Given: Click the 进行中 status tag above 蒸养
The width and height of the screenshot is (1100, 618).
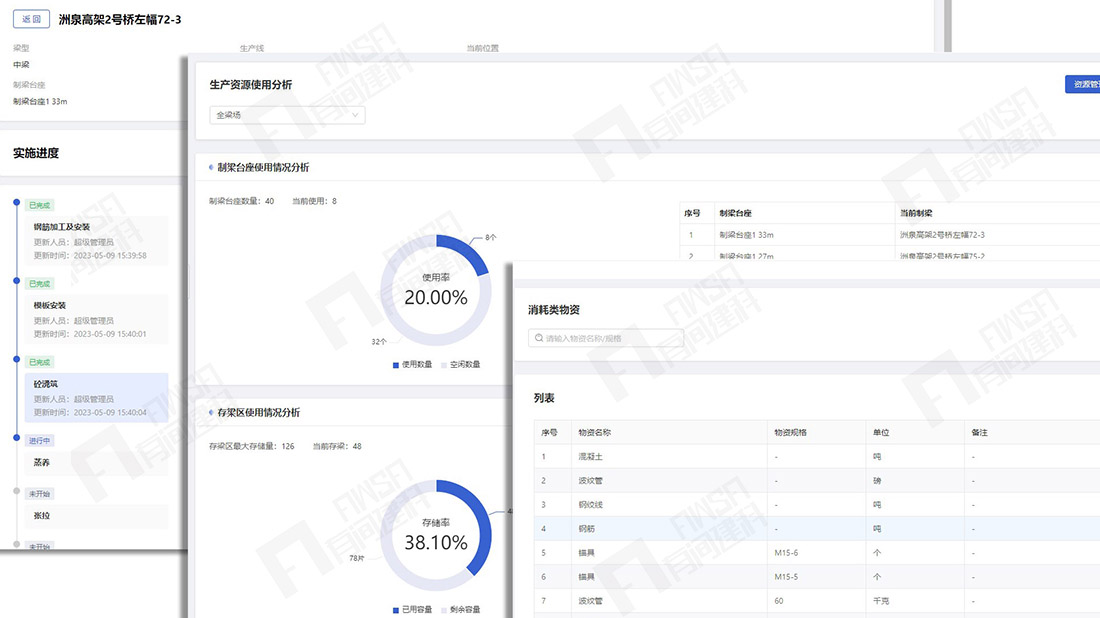Looking at the screenshot, I should [39, 441].
